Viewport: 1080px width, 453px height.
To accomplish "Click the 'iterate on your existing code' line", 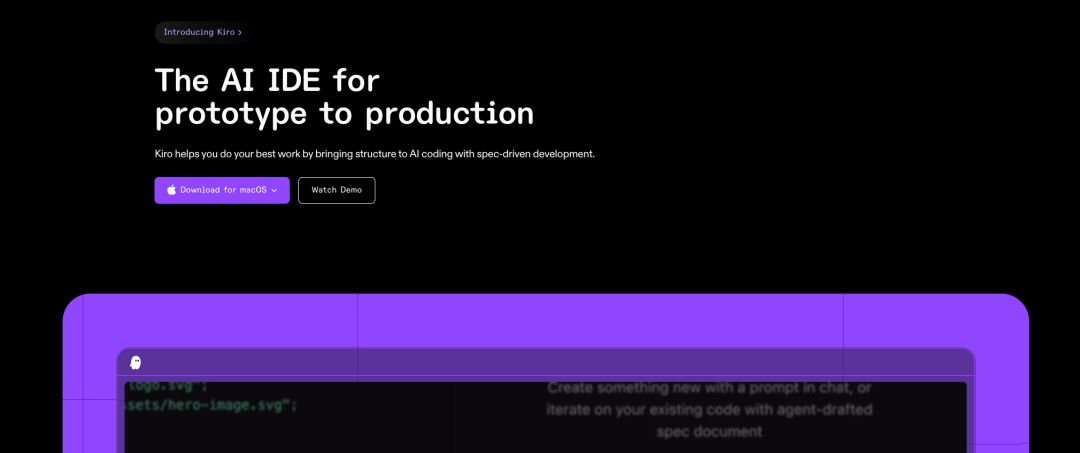I will (x=709, y=410).
